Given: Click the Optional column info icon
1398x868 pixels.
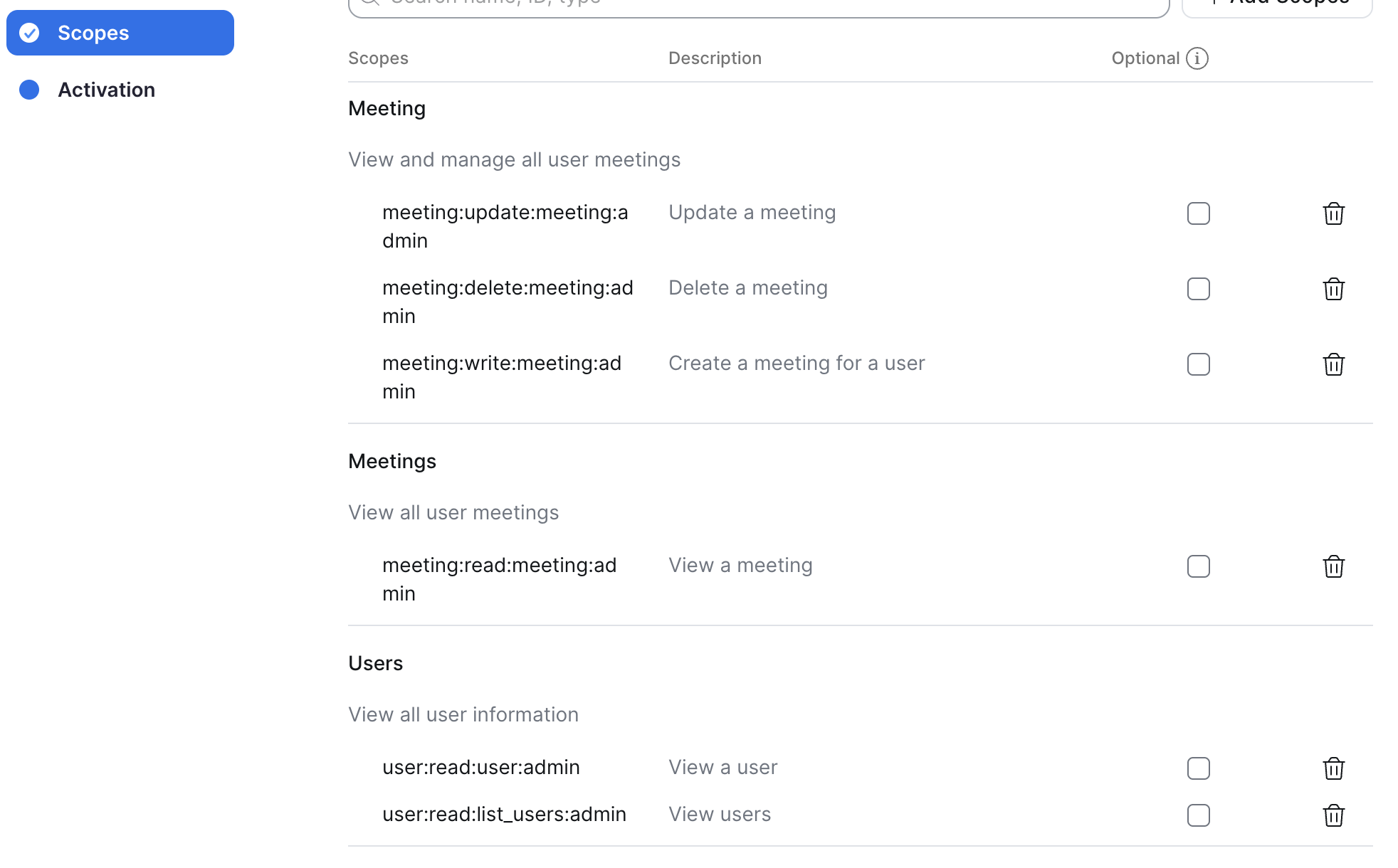Looking at the screenshot, I should tap(1197, 58).
